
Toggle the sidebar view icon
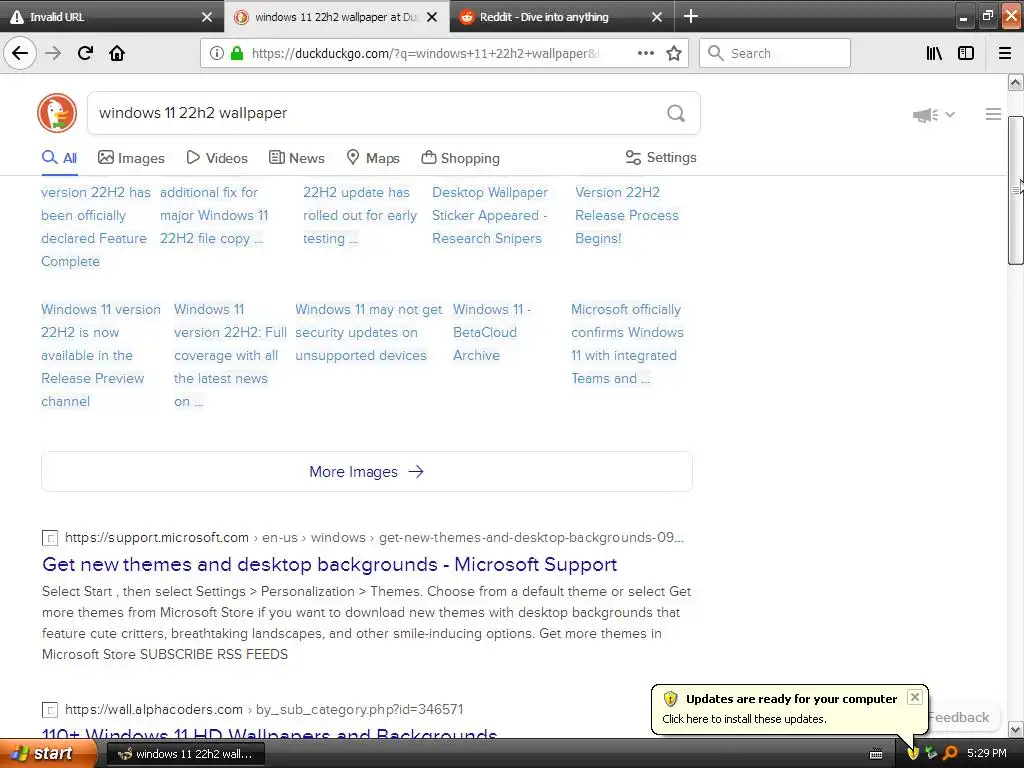[966, 53]
